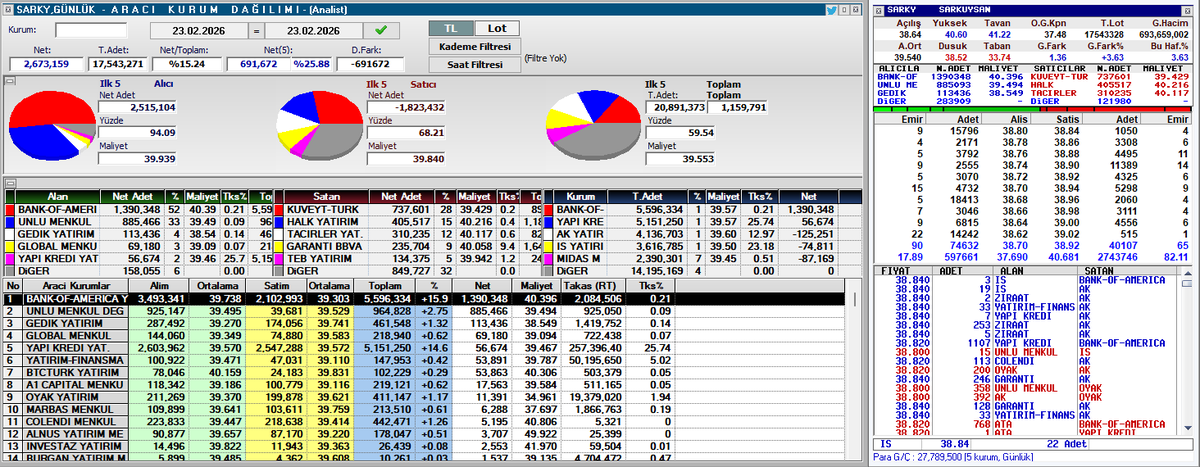Viewport: 1200px width, 467px height.
Task: Click the end date field after equals sign
Action: (x=313, y=30)
